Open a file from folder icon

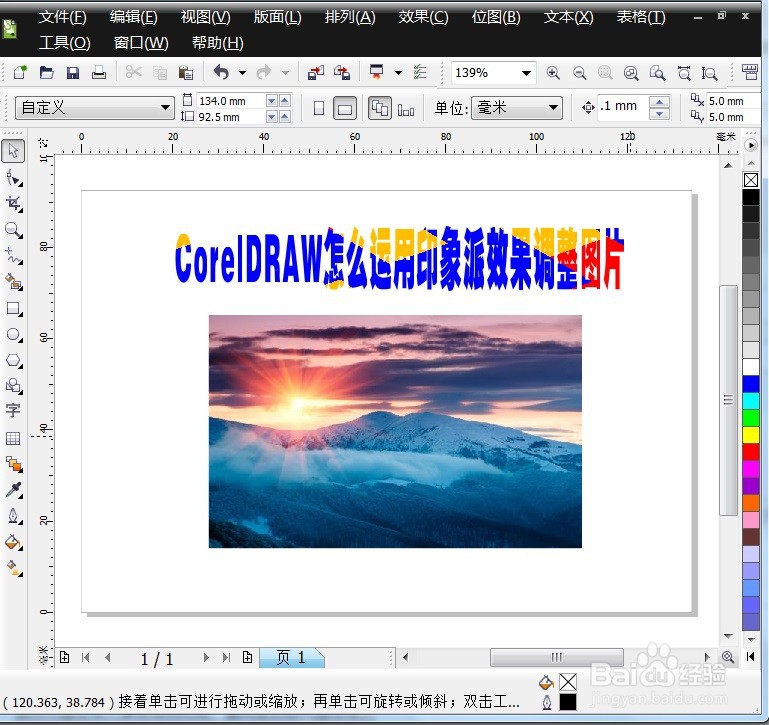[47, 73]
